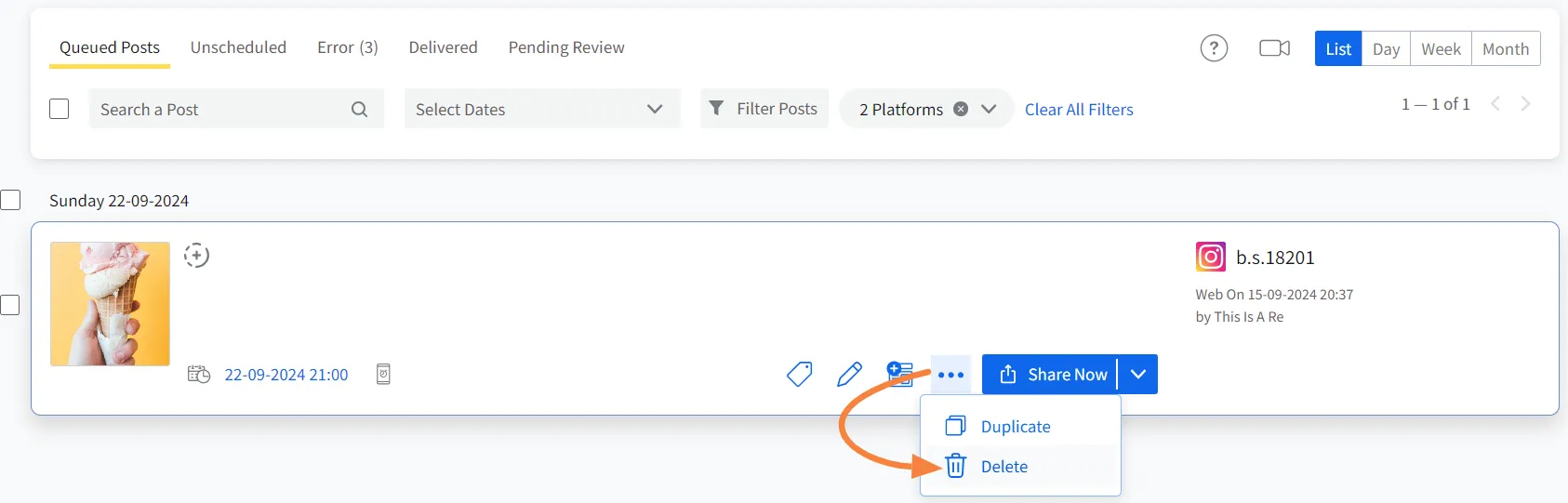Open the Pending Review tab
Image resolution: width=1568 pixels, height=503 pixels.
coord(566,47)
